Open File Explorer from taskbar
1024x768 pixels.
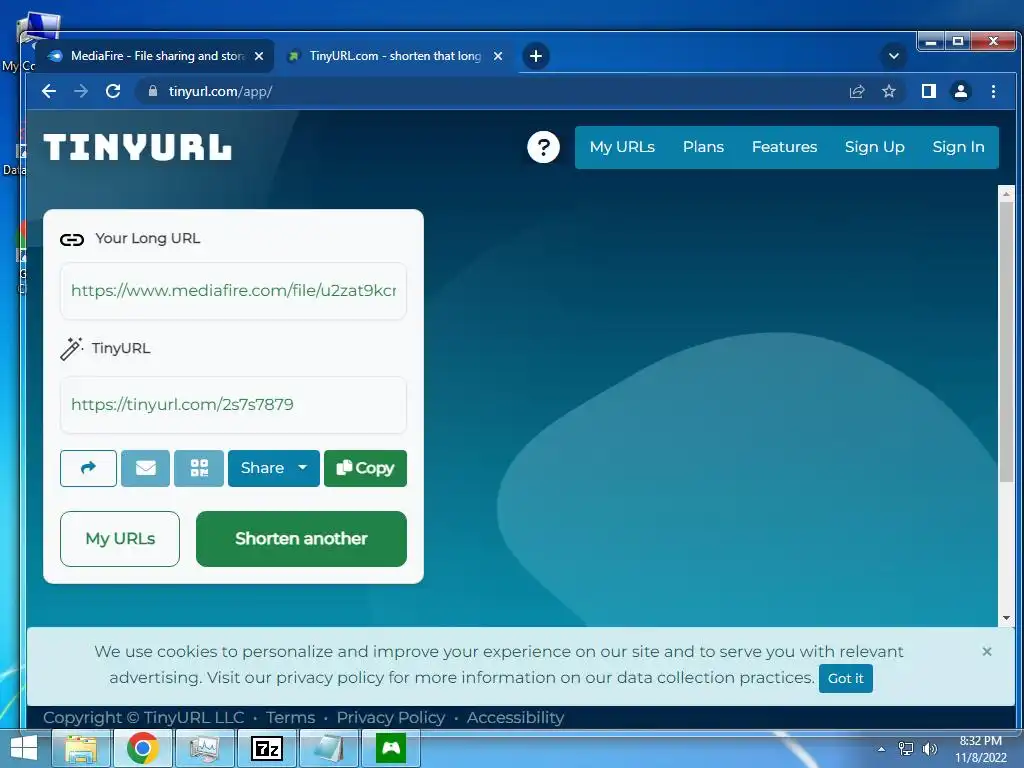click(x=81, y=748)
